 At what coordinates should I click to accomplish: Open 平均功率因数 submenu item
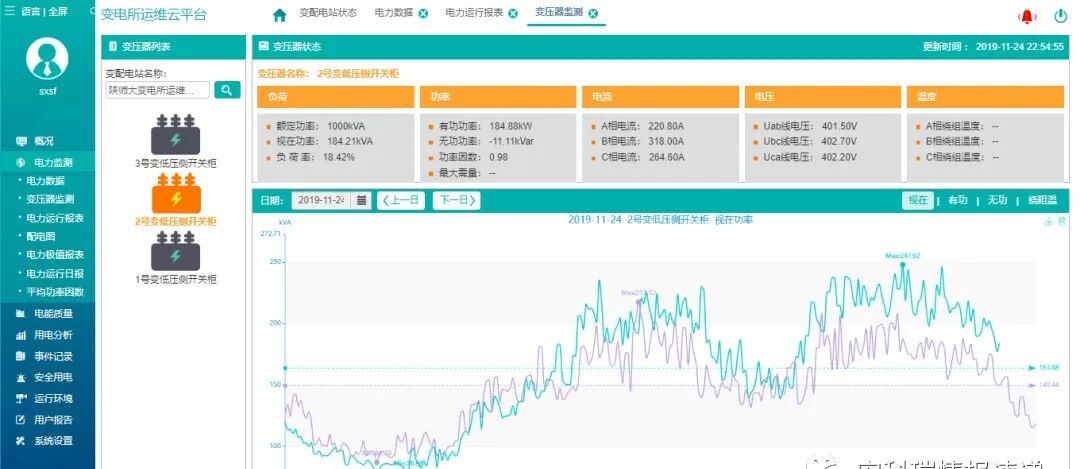pos(54,292)
